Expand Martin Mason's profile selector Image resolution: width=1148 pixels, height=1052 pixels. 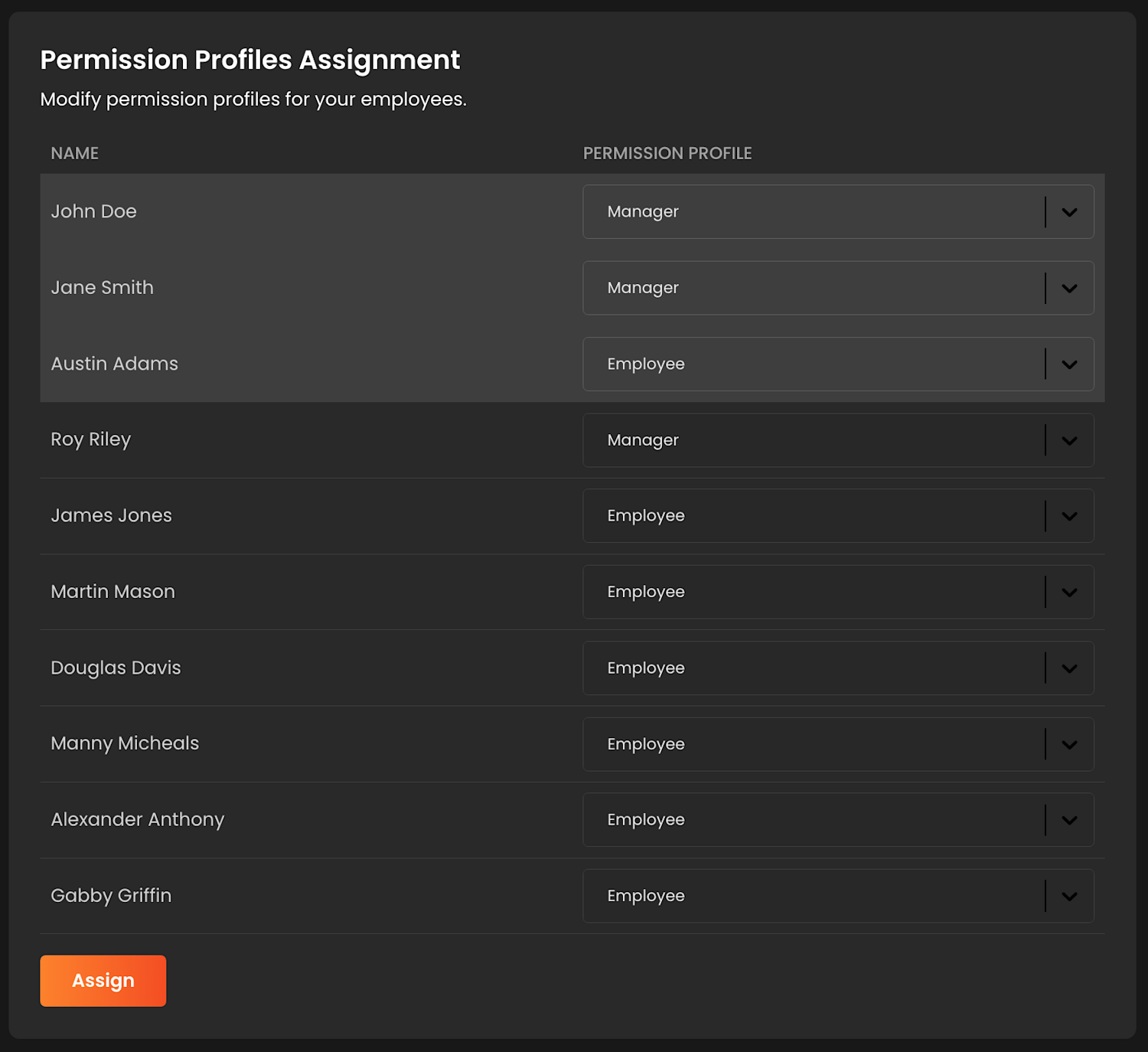pos(838,591)
